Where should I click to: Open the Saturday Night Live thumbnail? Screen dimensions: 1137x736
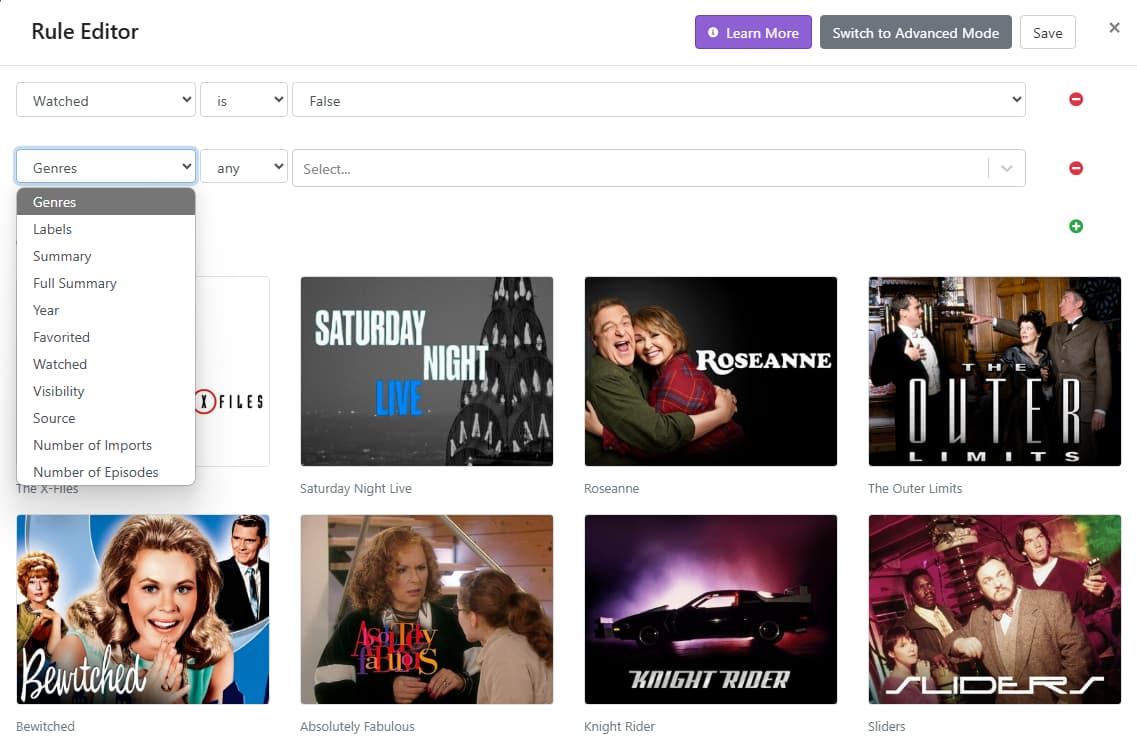click(427, 371)
